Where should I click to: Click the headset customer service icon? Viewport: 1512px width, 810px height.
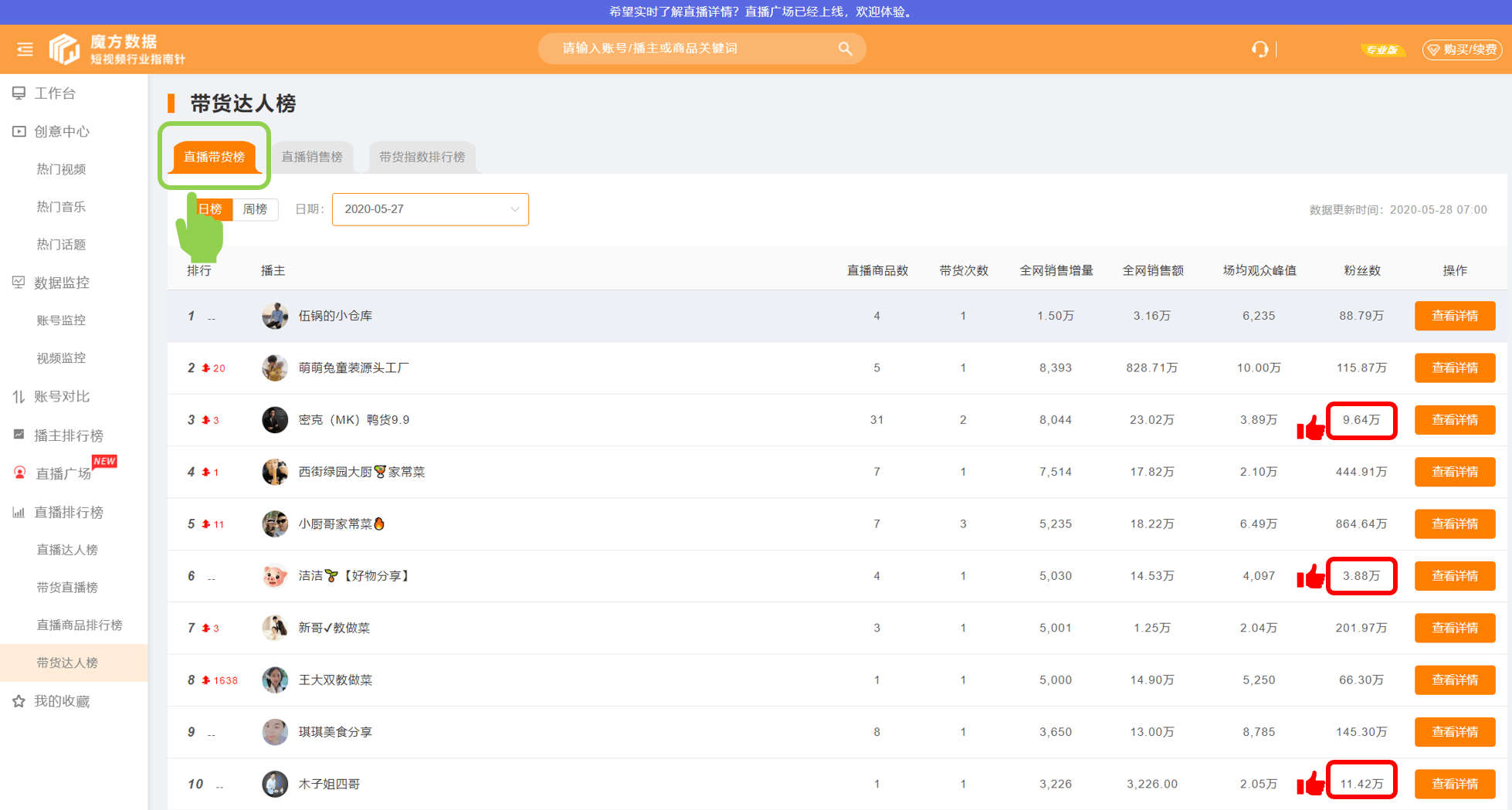(1259, 49)
